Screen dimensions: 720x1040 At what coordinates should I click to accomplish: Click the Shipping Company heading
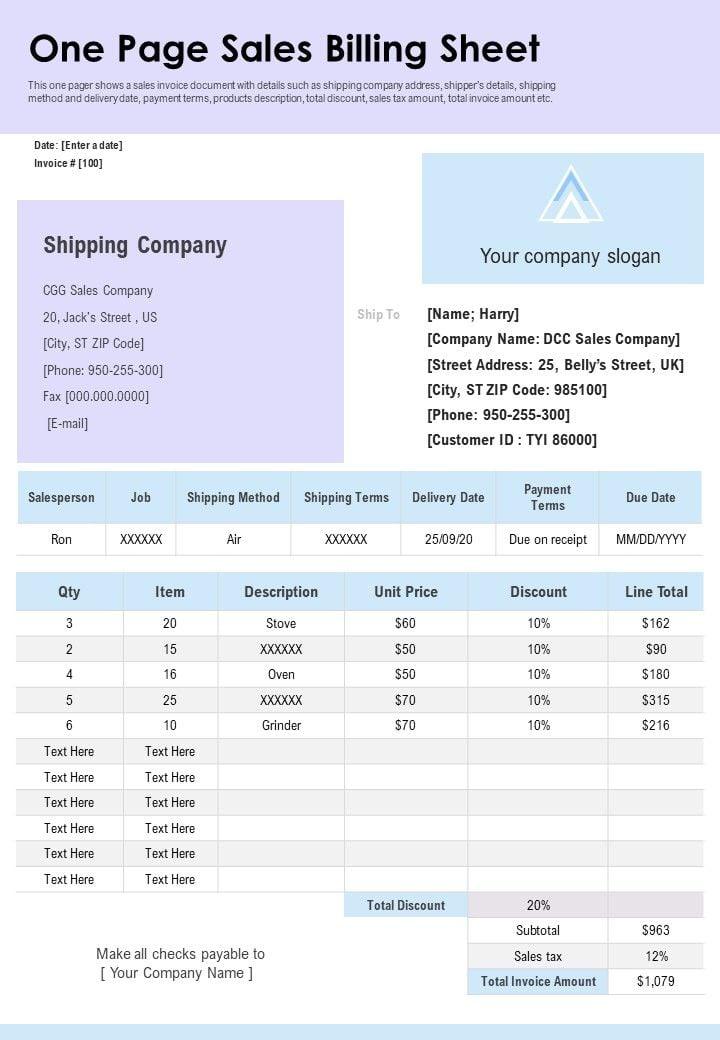135,245
